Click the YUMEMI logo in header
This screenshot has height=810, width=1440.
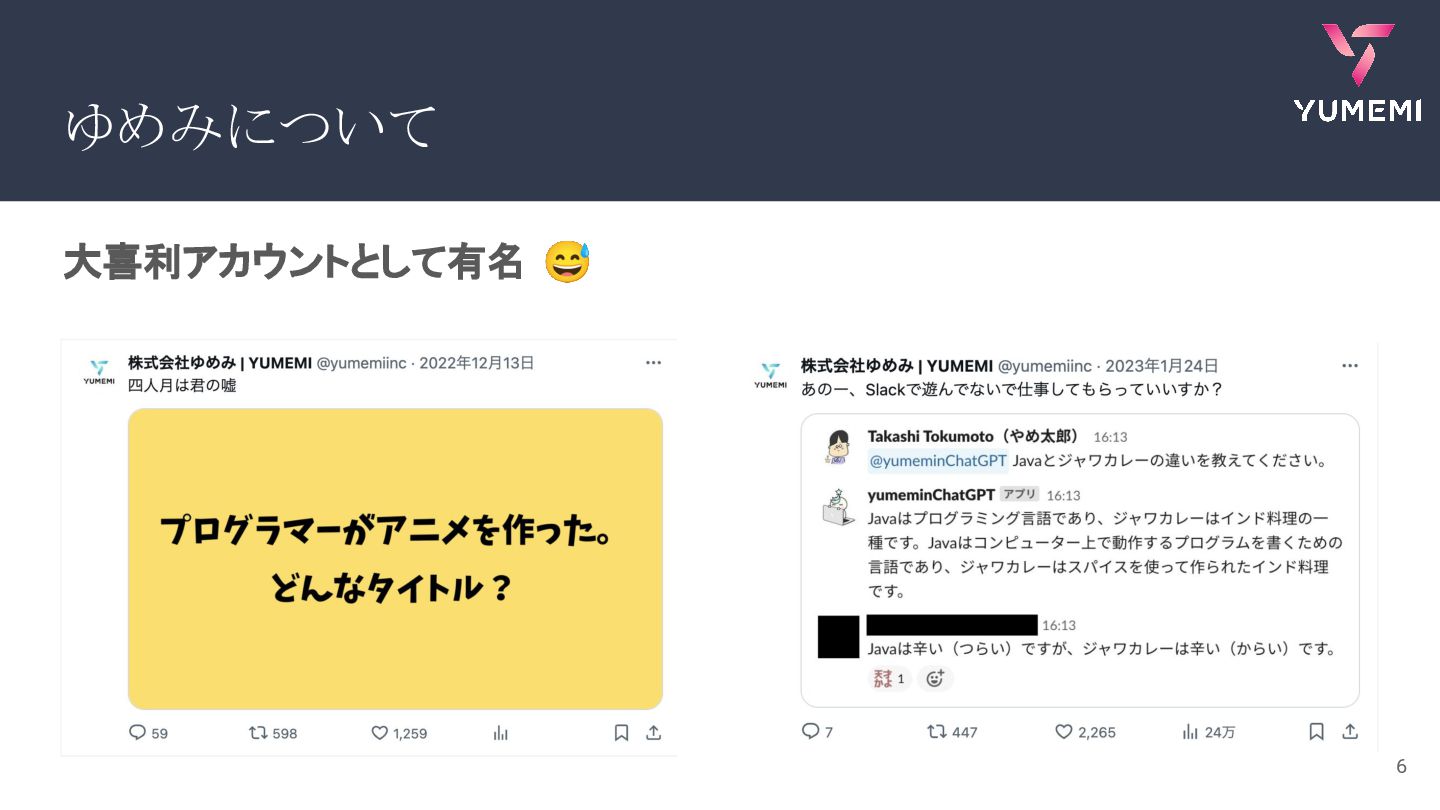pos(1357,72)
